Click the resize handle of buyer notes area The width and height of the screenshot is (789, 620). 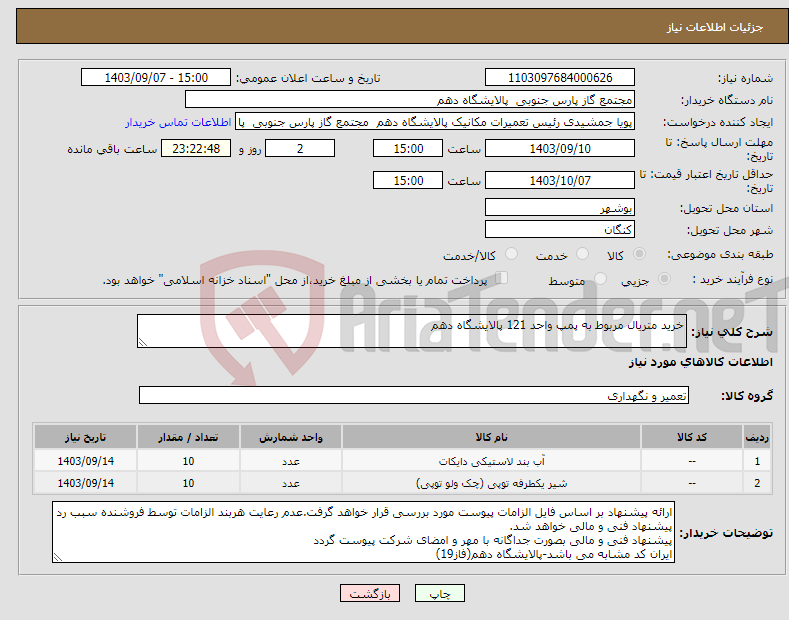click(x=58, y=557)
